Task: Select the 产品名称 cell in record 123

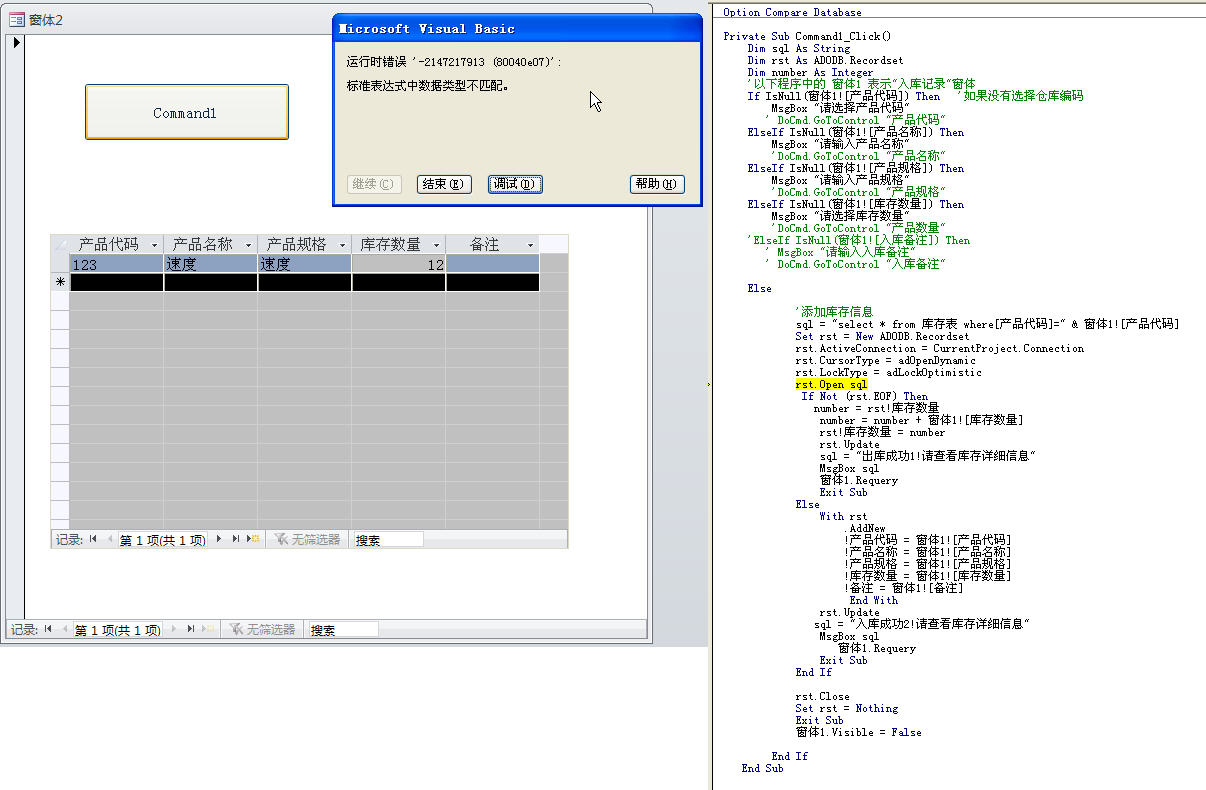Action: pyautogui.click(x=210, y=264)
